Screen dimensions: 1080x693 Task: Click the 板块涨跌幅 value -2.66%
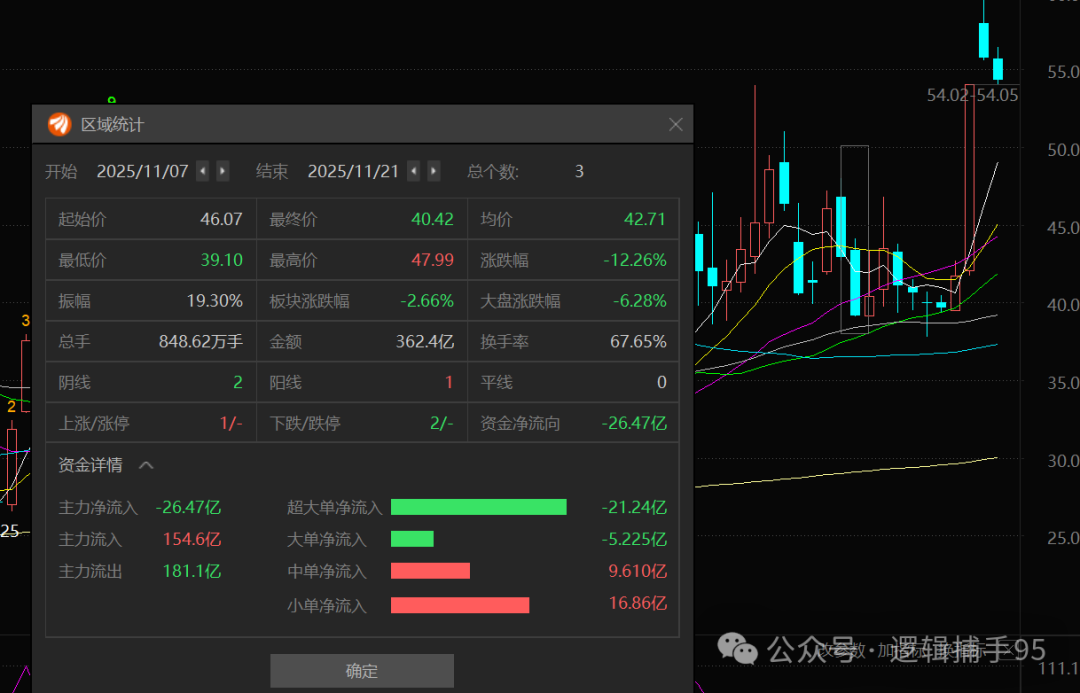point(427,301)
